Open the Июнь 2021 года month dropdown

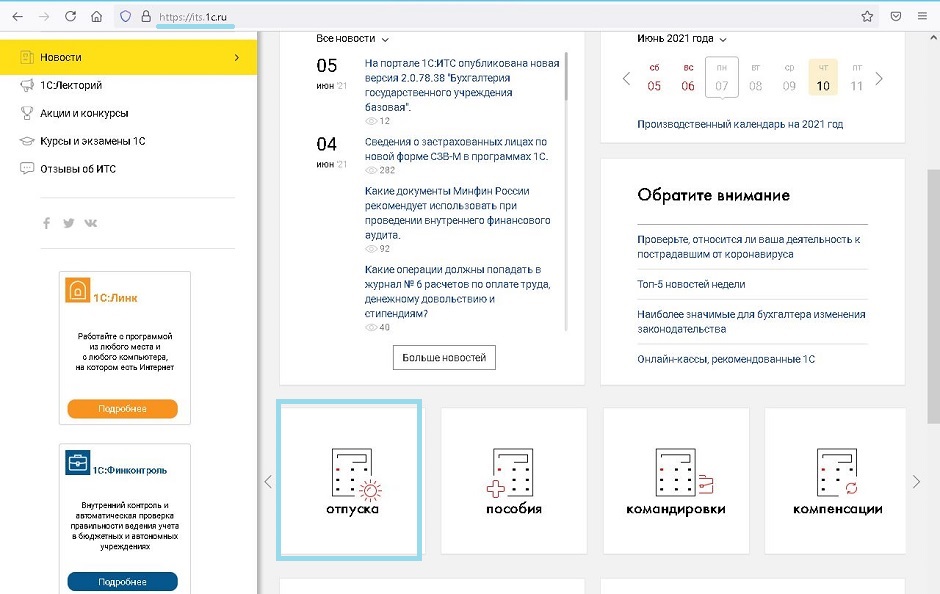pyautogui.click(x=682, y=39)
